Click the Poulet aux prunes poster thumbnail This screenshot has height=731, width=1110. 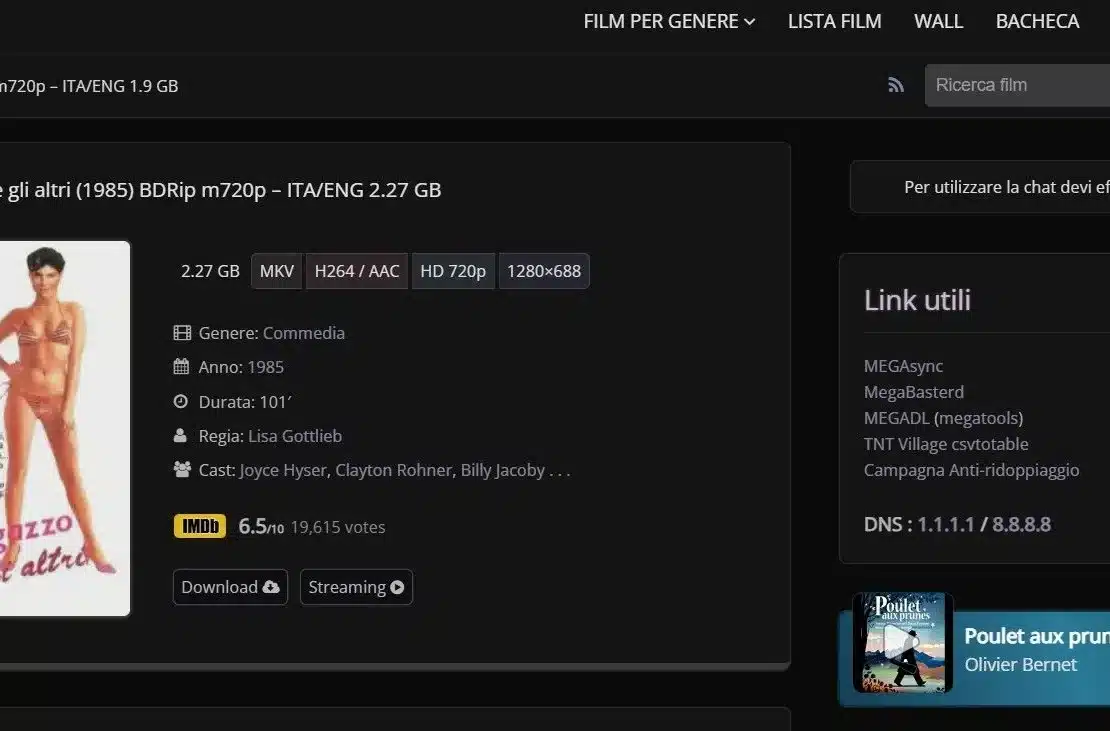pos(902,643)
